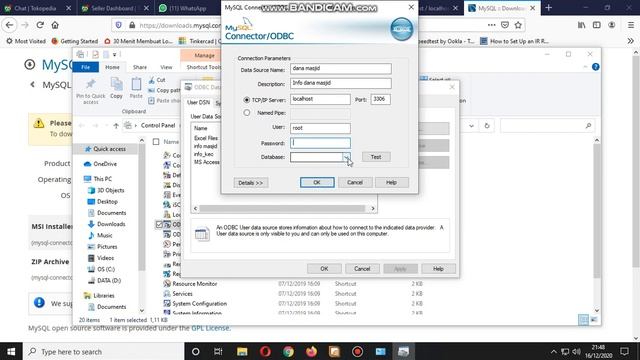Refresh the Explorer address bar
The width and height of the screenshot is (640, 360).
[x=487, y=126]
